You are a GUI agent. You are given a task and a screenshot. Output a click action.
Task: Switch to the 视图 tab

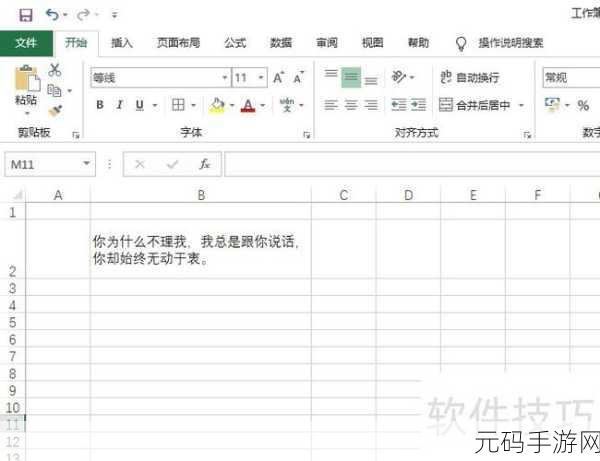click(373, 42)
